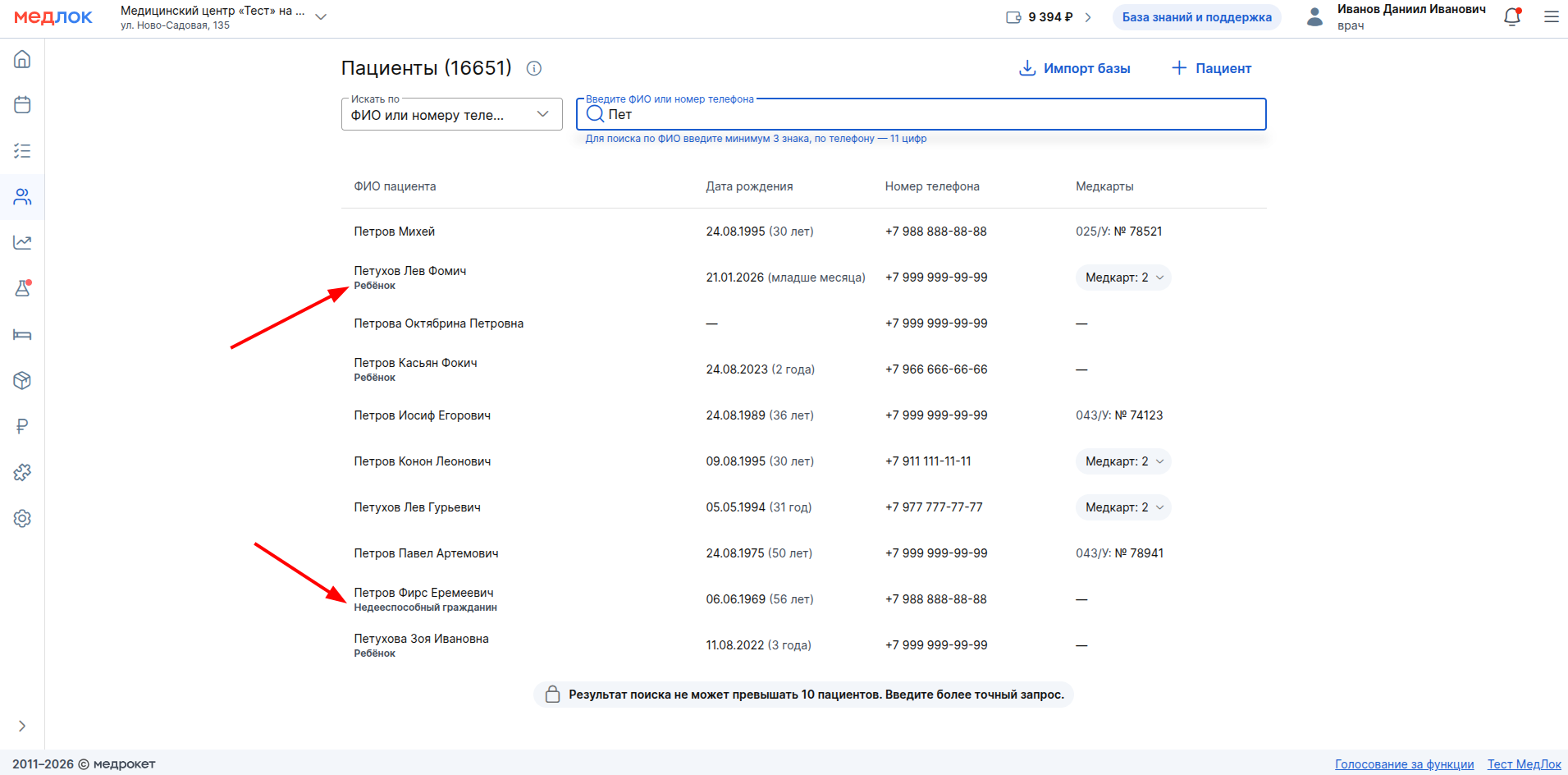Click the 'Импорт базы' button
This screenshot has width=1568, height=775.
(1074, 68)
